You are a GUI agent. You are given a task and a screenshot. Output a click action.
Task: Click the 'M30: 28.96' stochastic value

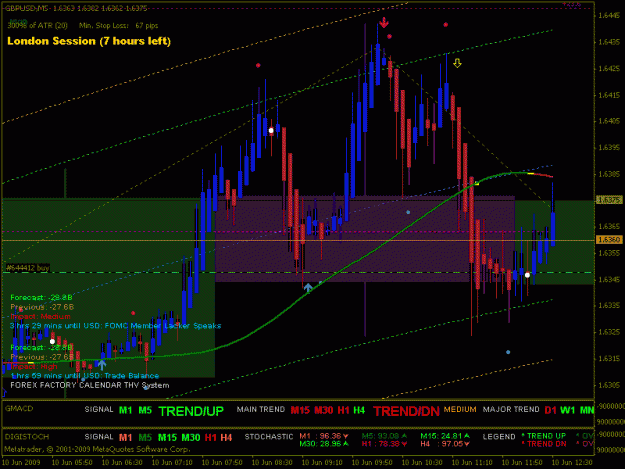point(324,443)
